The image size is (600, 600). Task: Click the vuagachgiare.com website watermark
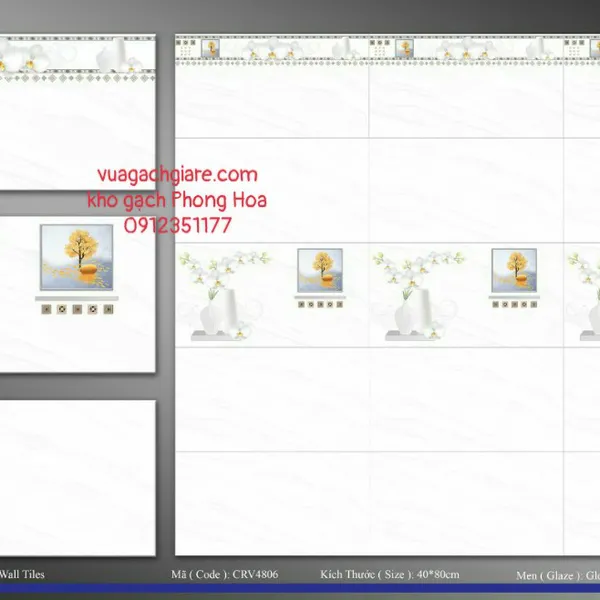(177, 174)
